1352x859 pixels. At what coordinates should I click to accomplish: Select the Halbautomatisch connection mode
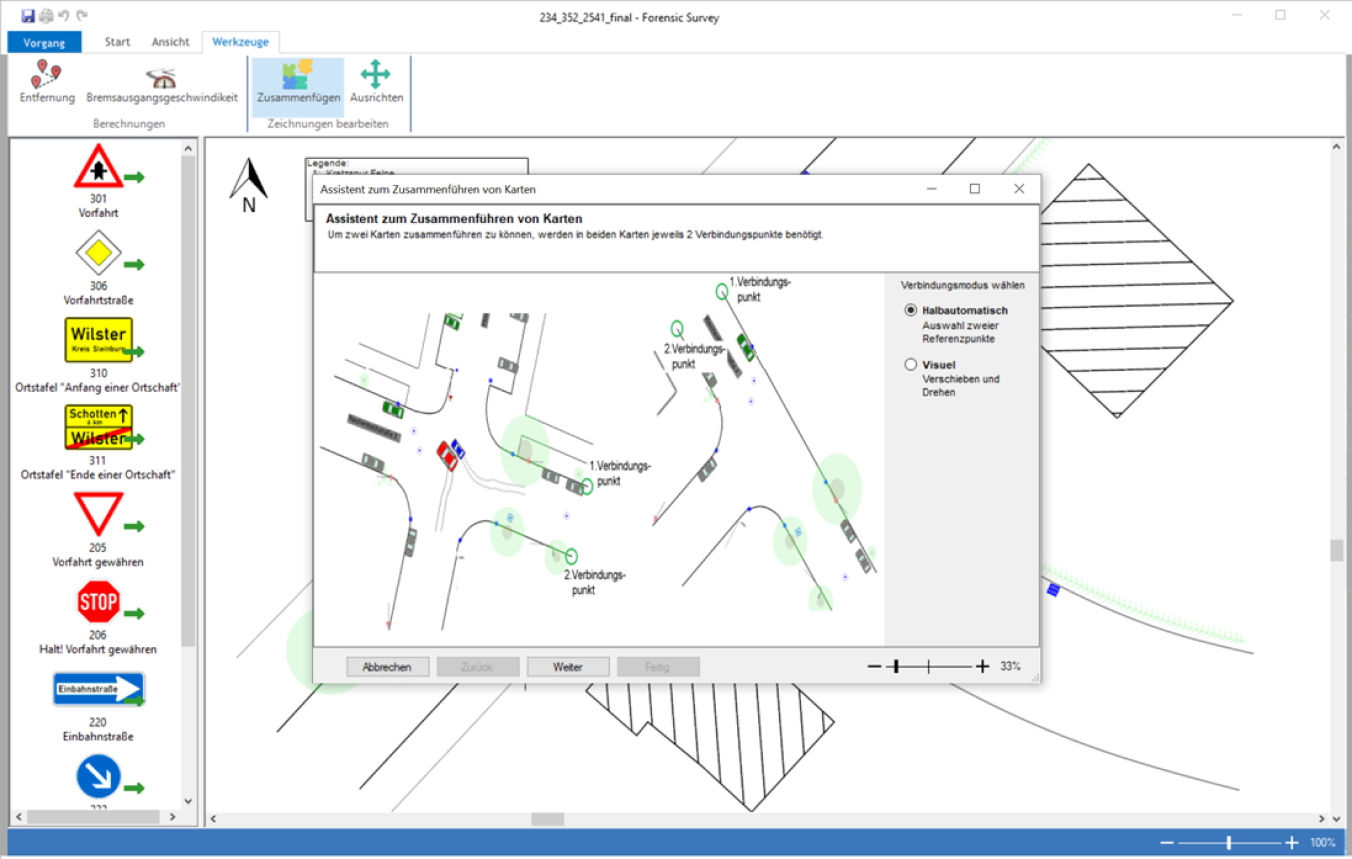(x=910, y=311)
